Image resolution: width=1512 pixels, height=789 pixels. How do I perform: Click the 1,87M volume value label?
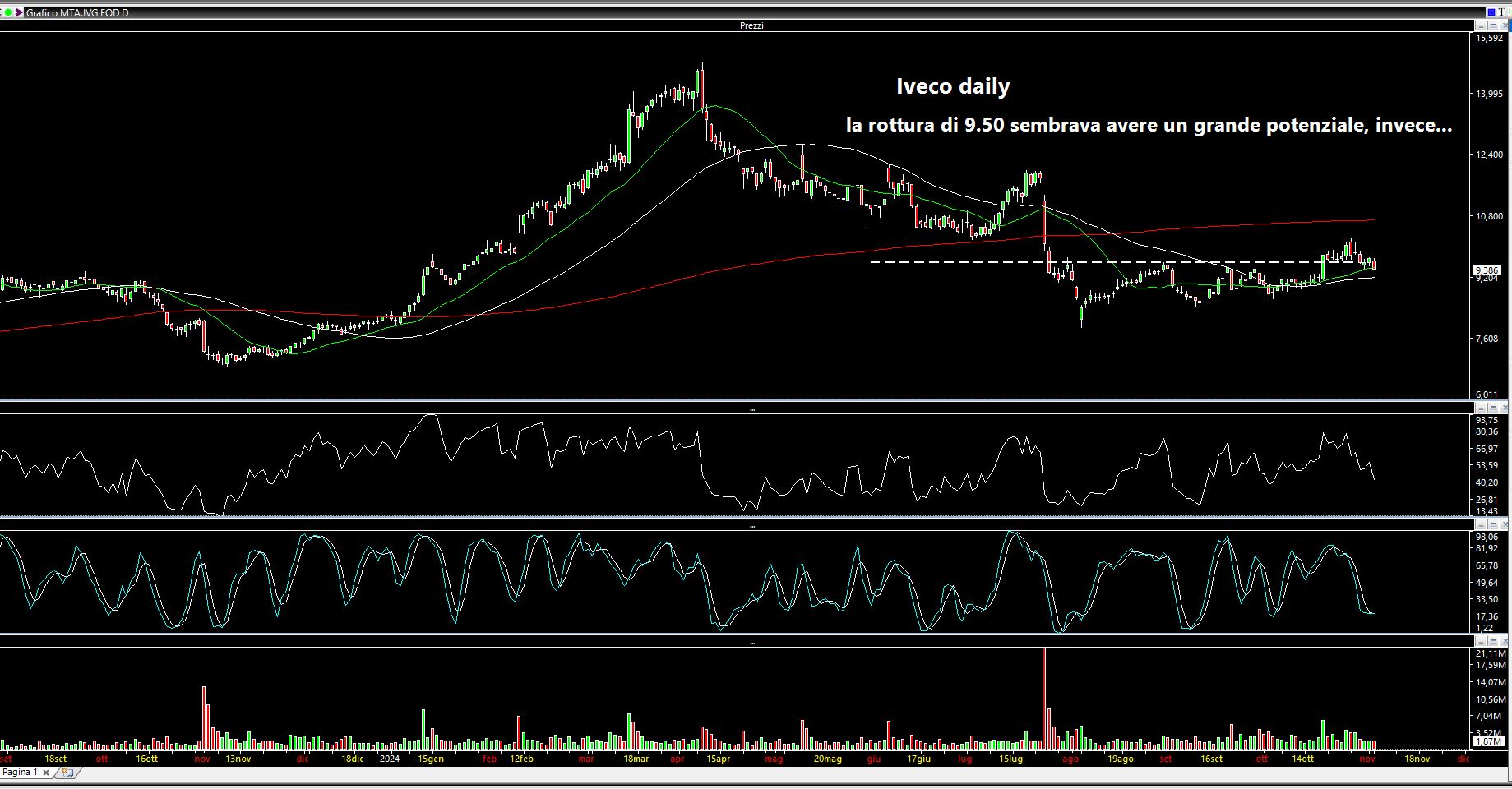1489,741
